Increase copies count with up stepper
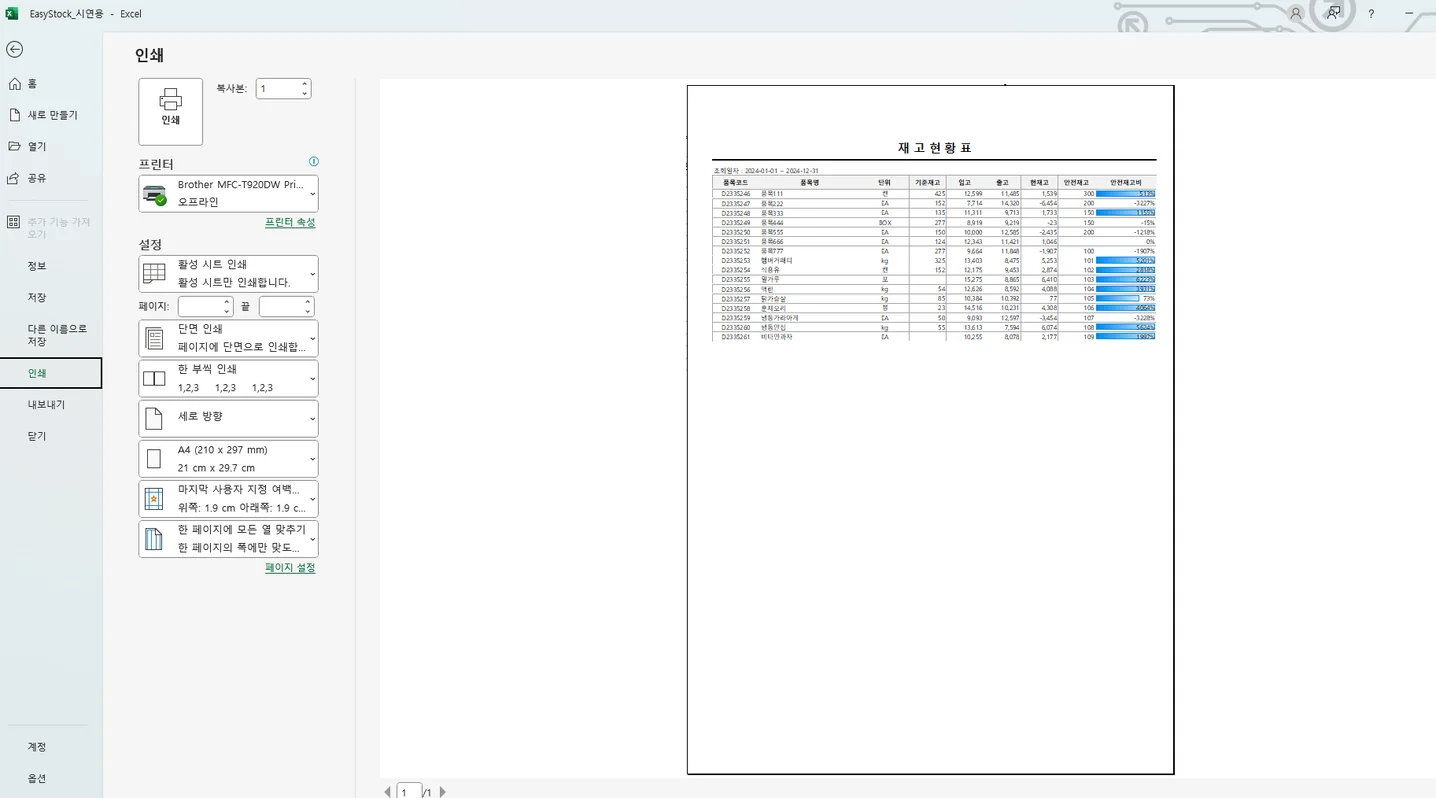This screenshot has width=1436, height=798. [x=305, y=84]
